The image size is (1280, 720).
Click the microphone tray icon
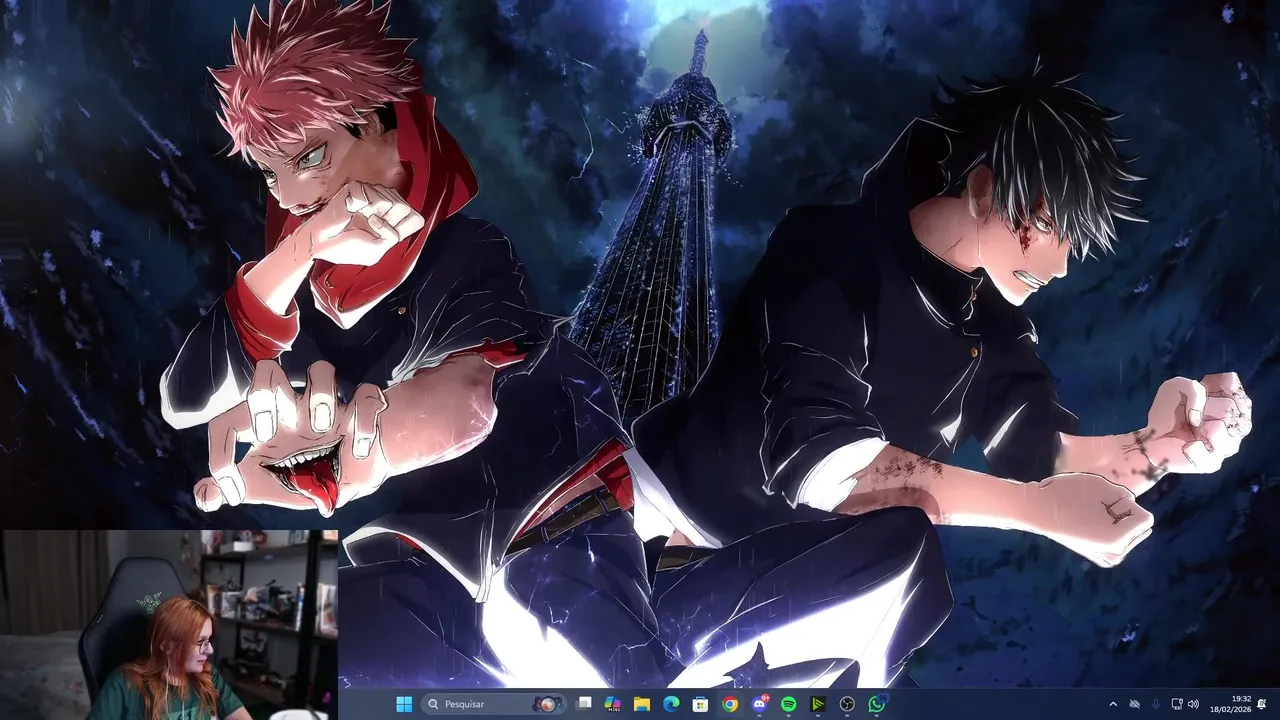(1155, 704)
